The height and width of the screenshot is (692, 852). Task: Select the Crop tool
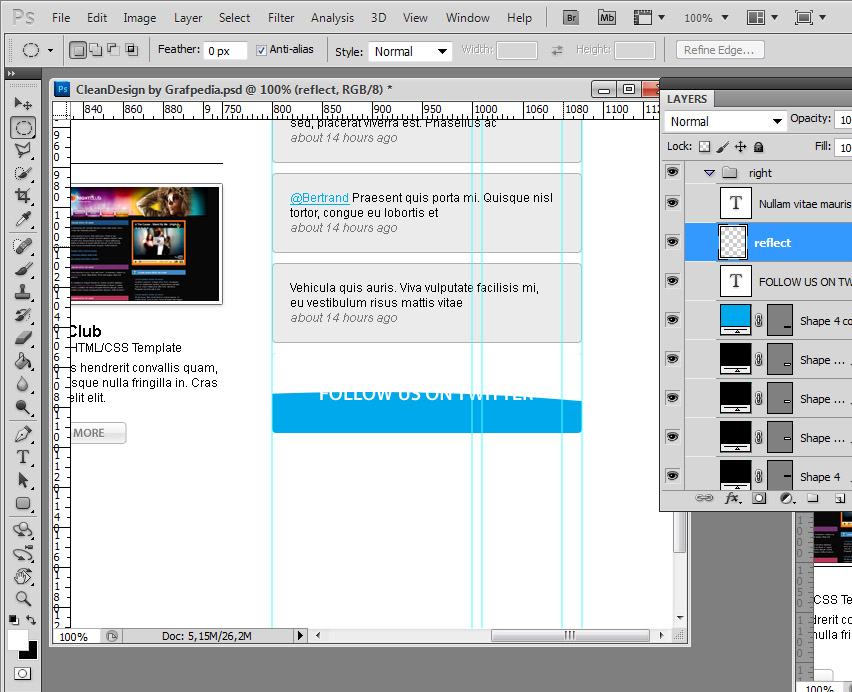[23, 196]
